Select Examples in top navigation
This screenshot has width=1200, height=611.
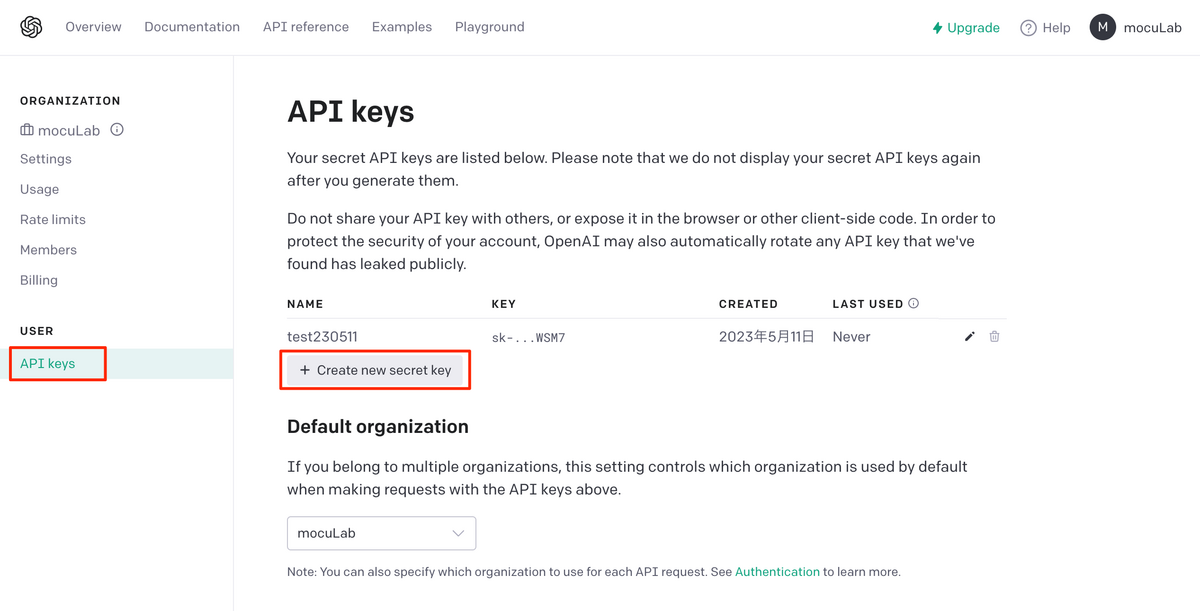tap(402, 27)
